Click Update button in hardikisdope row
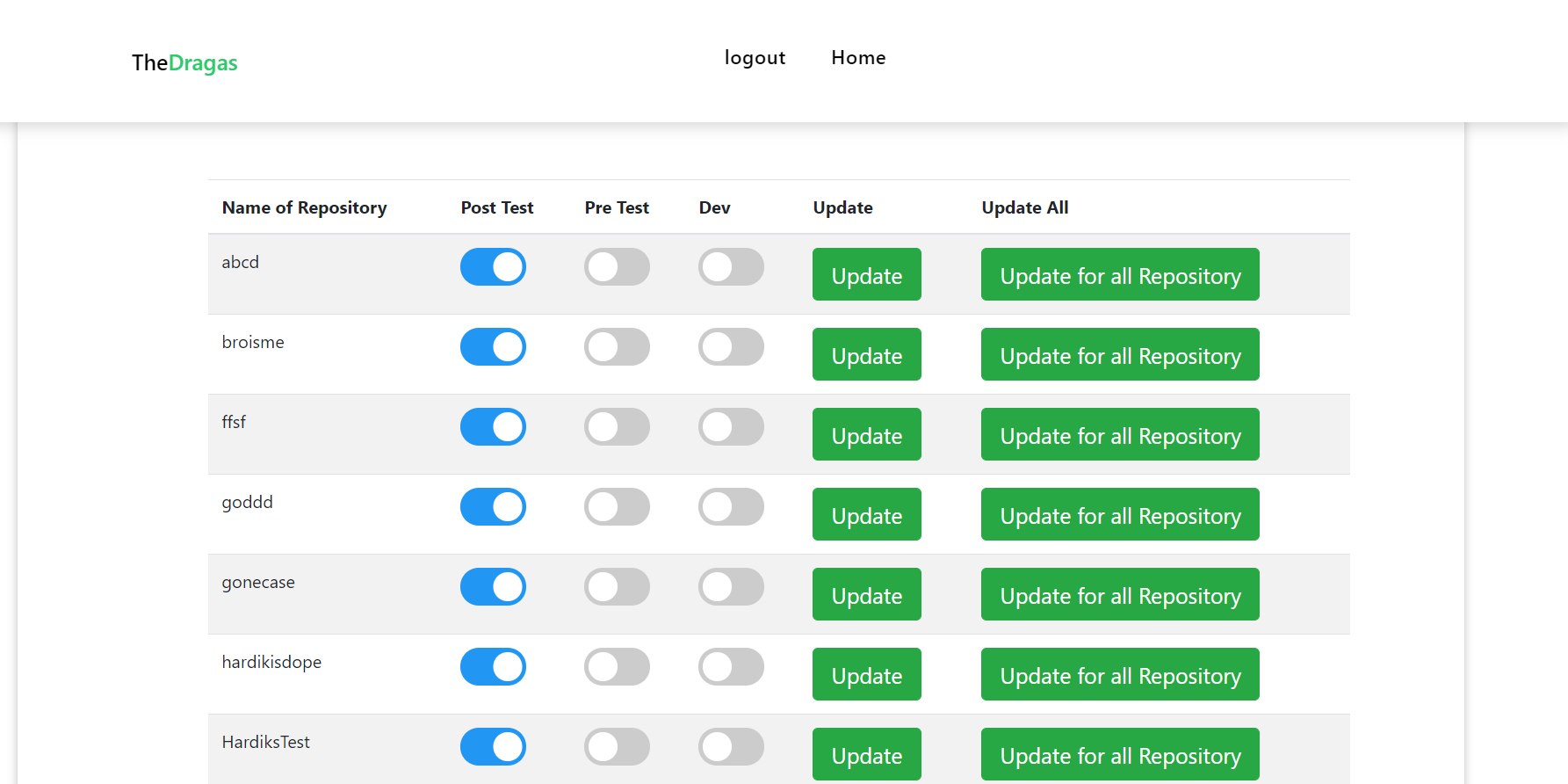 pyautogui.click(x=867, y=674)
